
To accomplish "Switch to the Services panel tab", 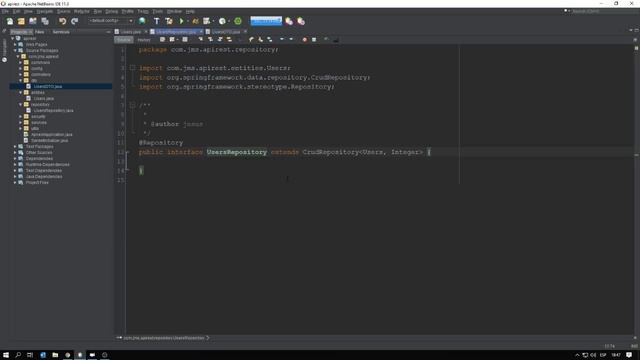I will pyautogui.click(x=61, y=32).
